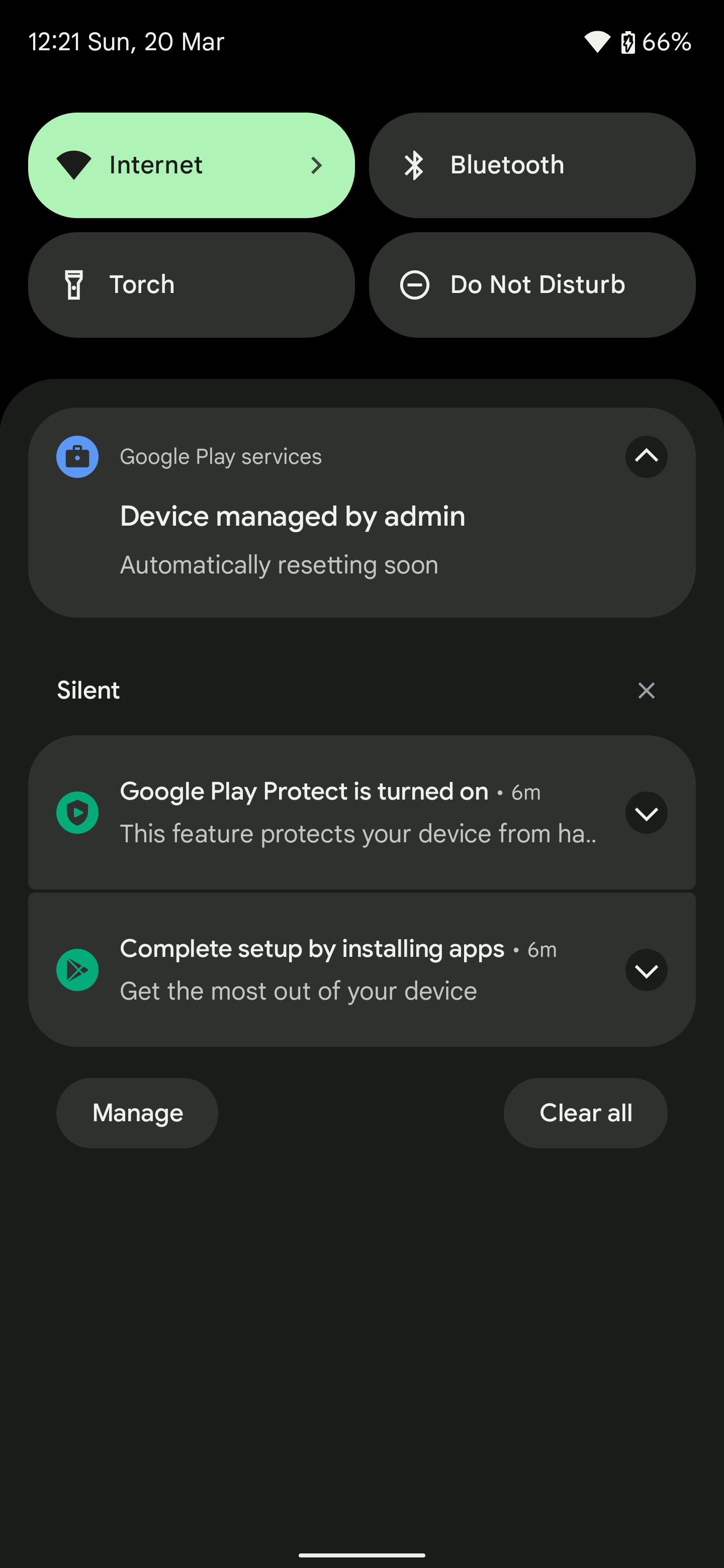Screen dimensions: 724x1568
Task: Tap the torch flashlight icon
Action: pos(74,284)
